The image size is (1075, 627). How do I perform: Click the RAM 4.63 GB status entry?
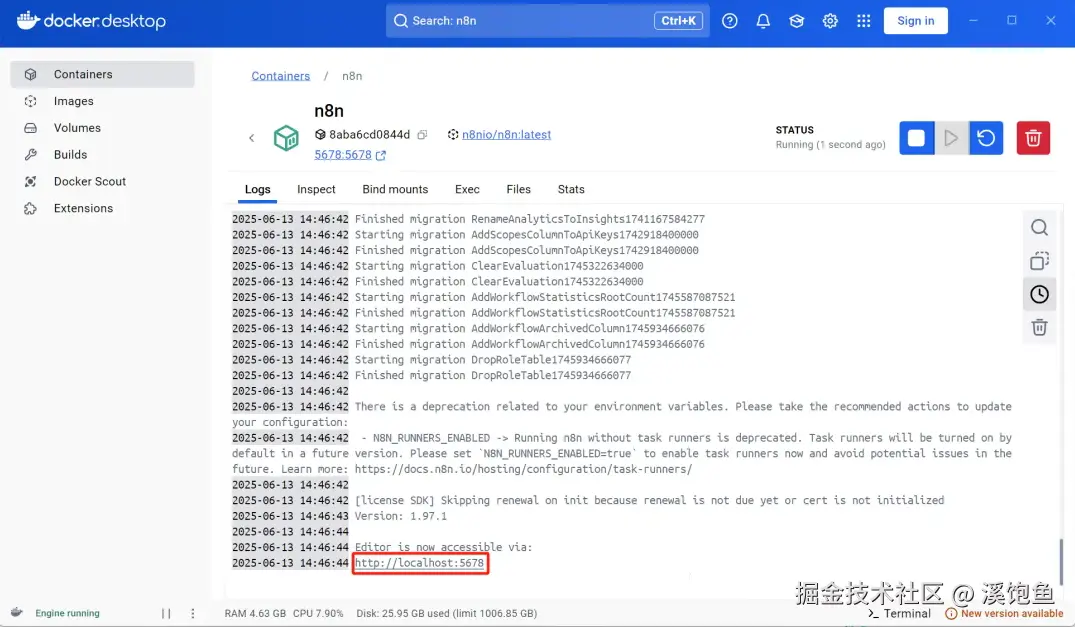[x=255, y=613]
